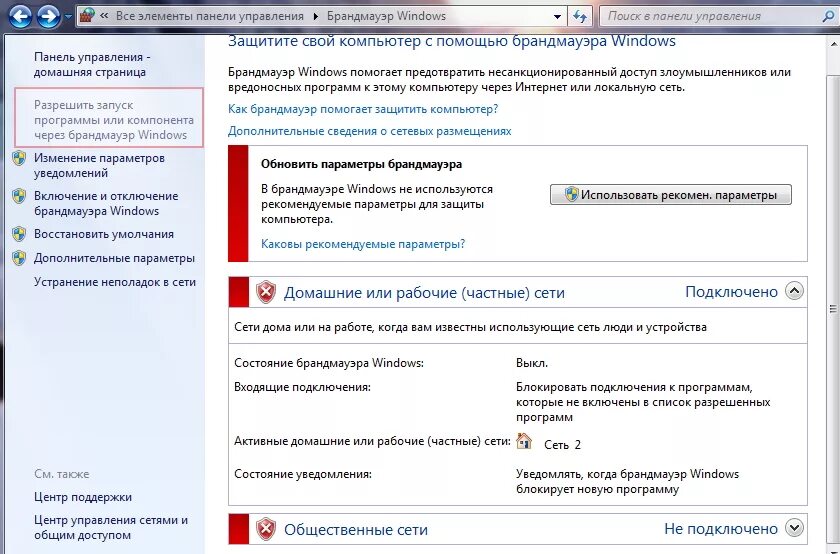Open 'Все элементы панели управления' breadcrumb

(x=209, y=16)
